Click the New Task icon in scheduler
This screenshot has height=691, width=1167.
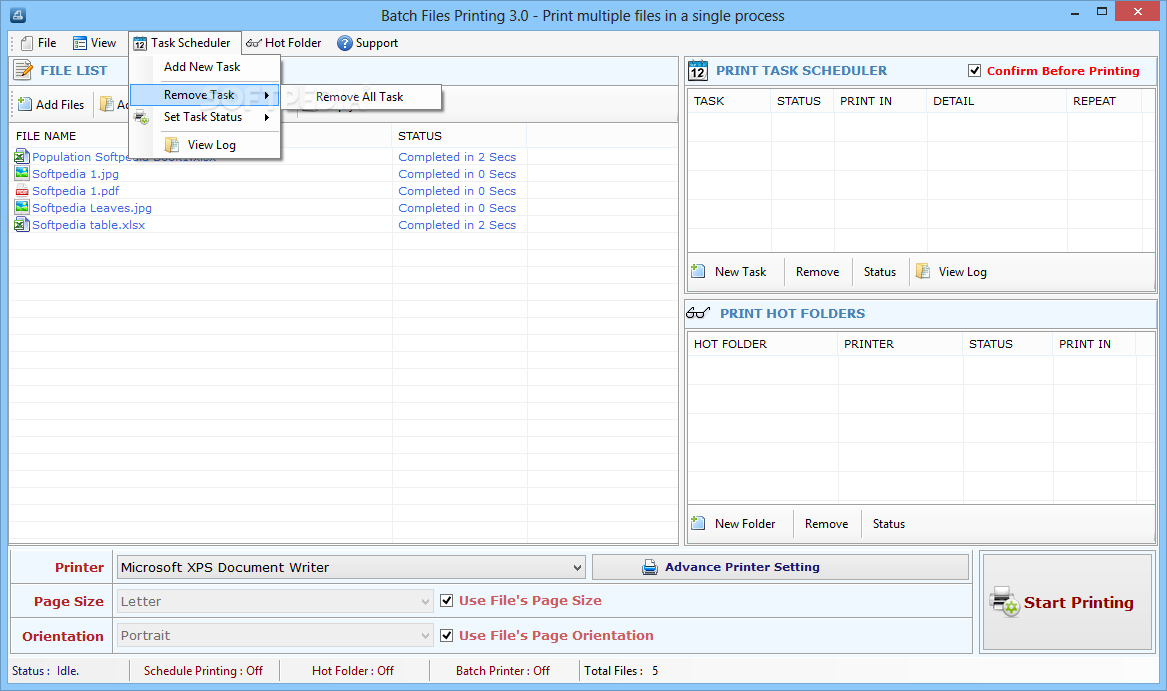(698, 271)
